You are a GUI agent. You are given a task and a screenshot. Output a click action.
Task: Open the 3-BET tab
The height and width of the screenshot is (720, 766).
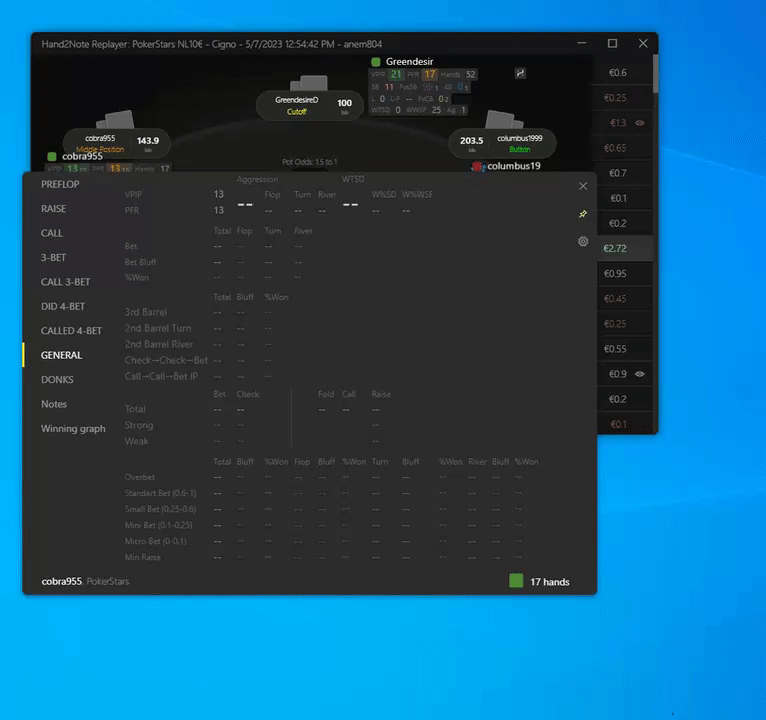(53, 257)
